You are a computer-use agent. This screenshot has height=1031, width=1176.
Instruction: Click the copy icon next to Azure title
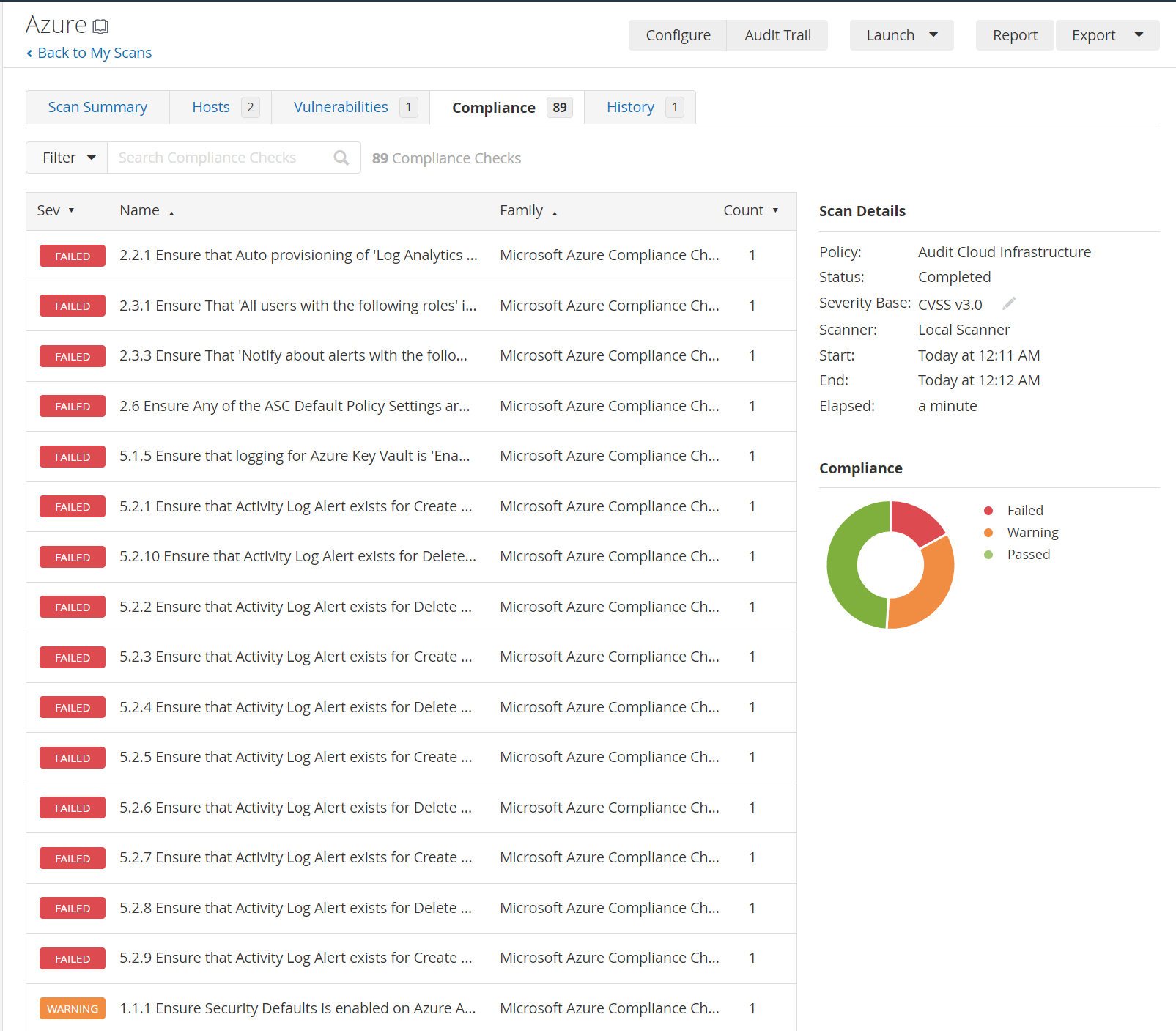pyautogui.click(x=101, y=26)
